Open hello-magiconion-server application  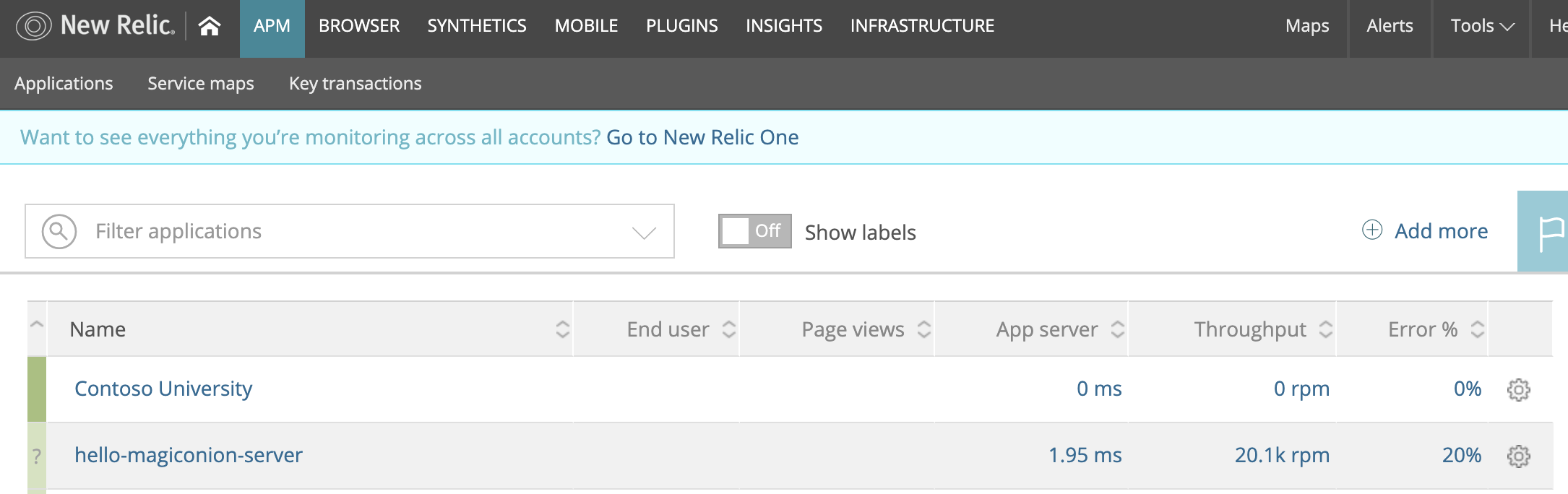(x=189, y=455)
